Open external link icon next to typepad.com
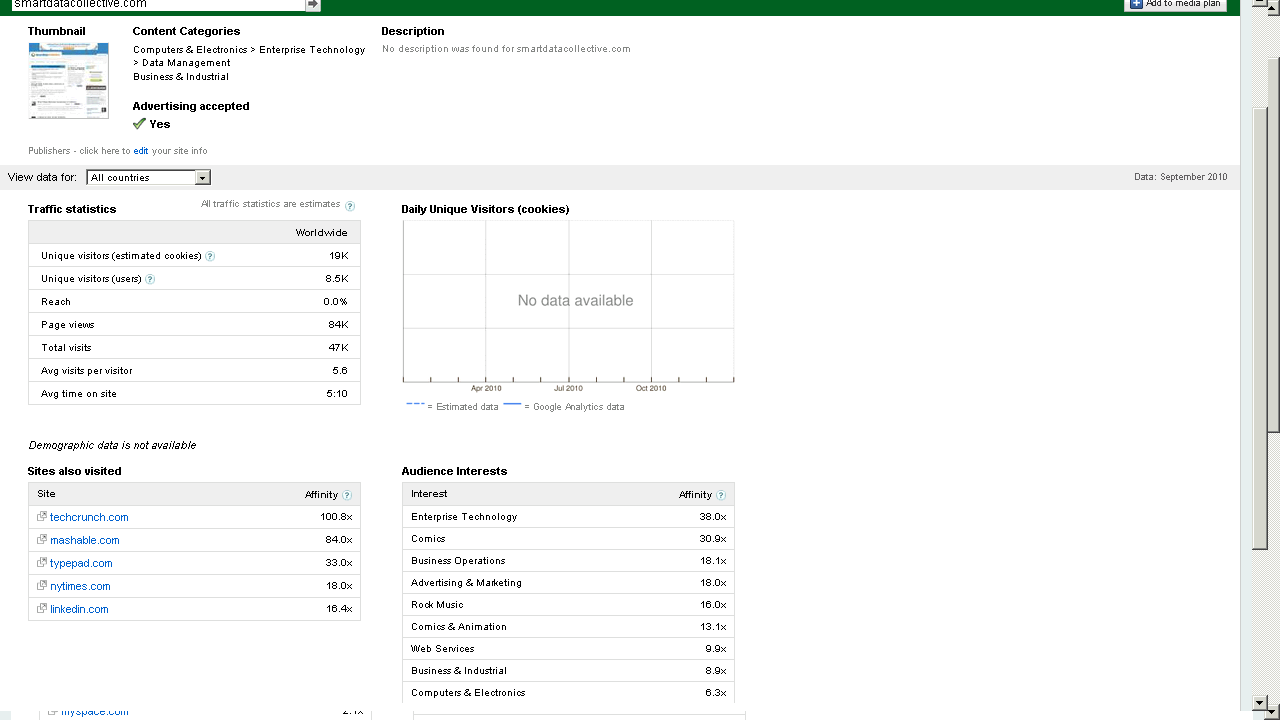1280x720 pixels. (x=42, y=563)
